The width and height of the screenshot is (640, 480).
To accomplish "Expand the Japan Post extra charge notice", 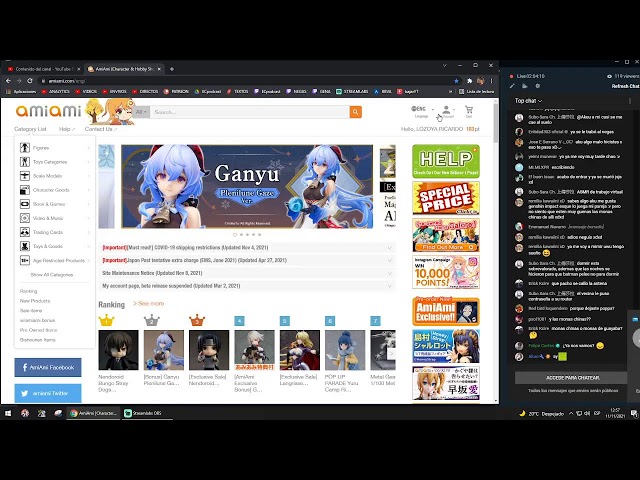I will (247, 260).
